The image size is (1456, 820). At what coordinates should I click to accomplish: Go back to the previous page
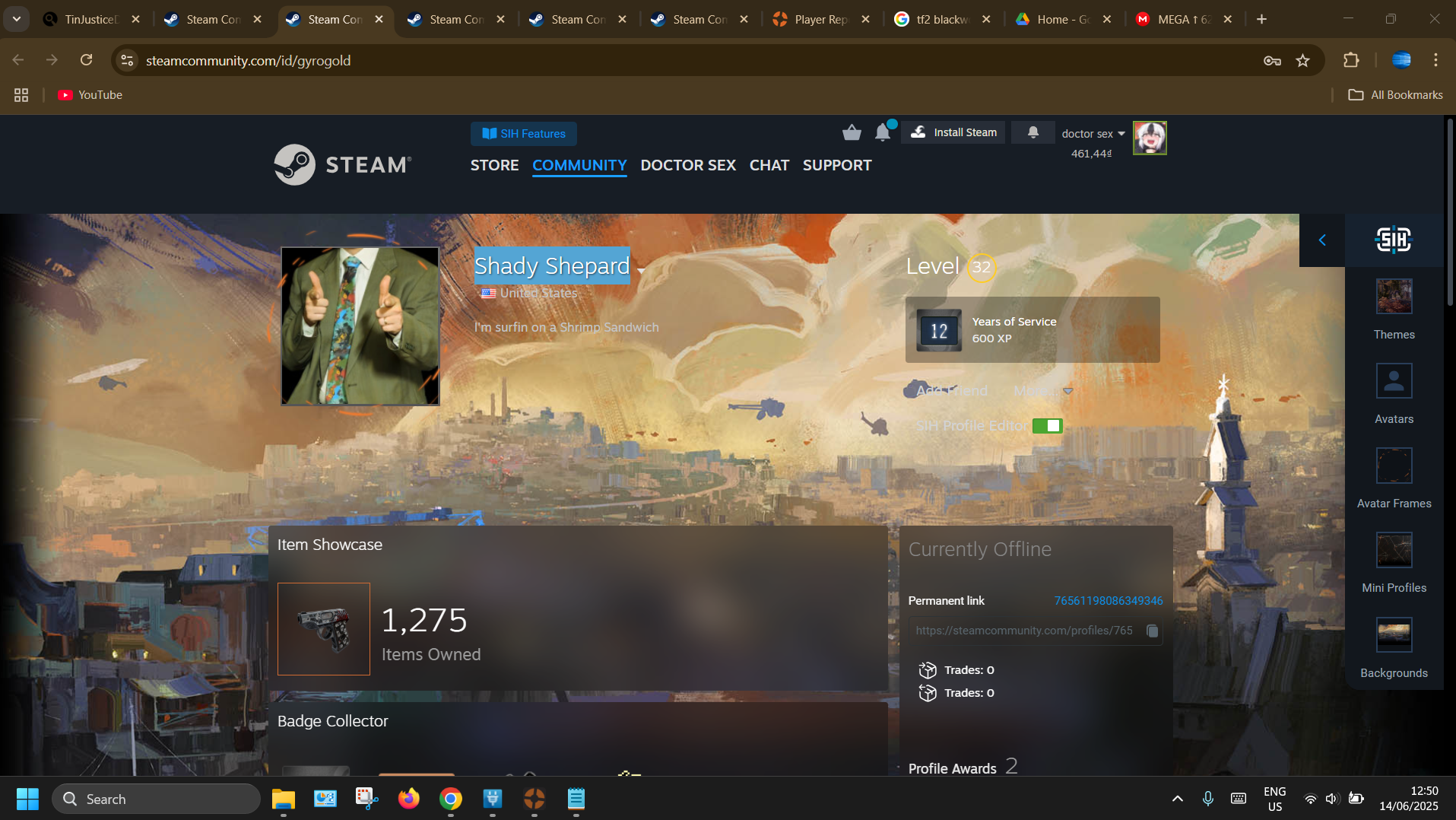[x=18, y=60]
